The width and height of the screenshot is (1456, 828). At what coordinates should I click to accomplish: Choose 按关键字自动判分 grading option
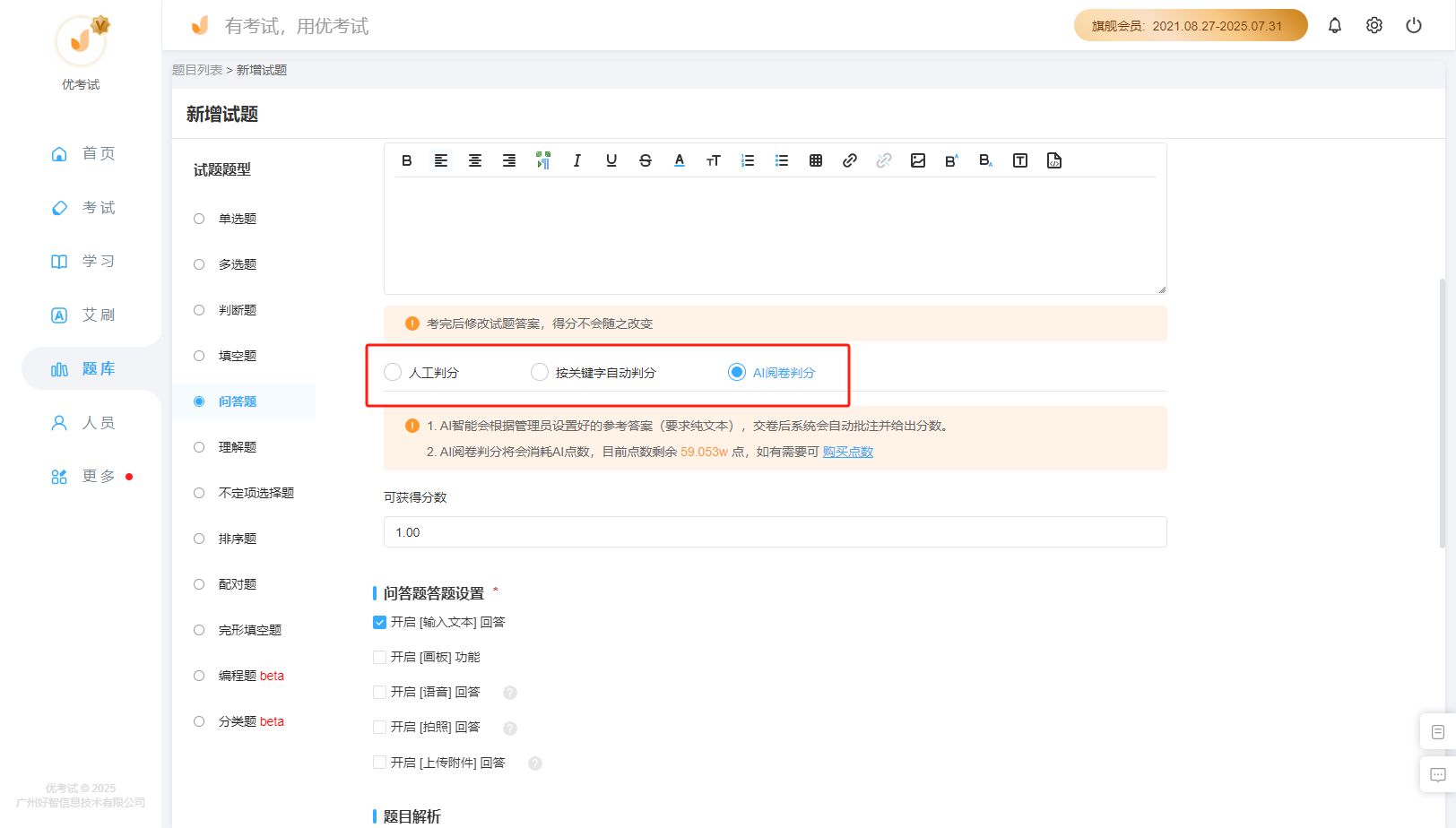click(594, 372)
